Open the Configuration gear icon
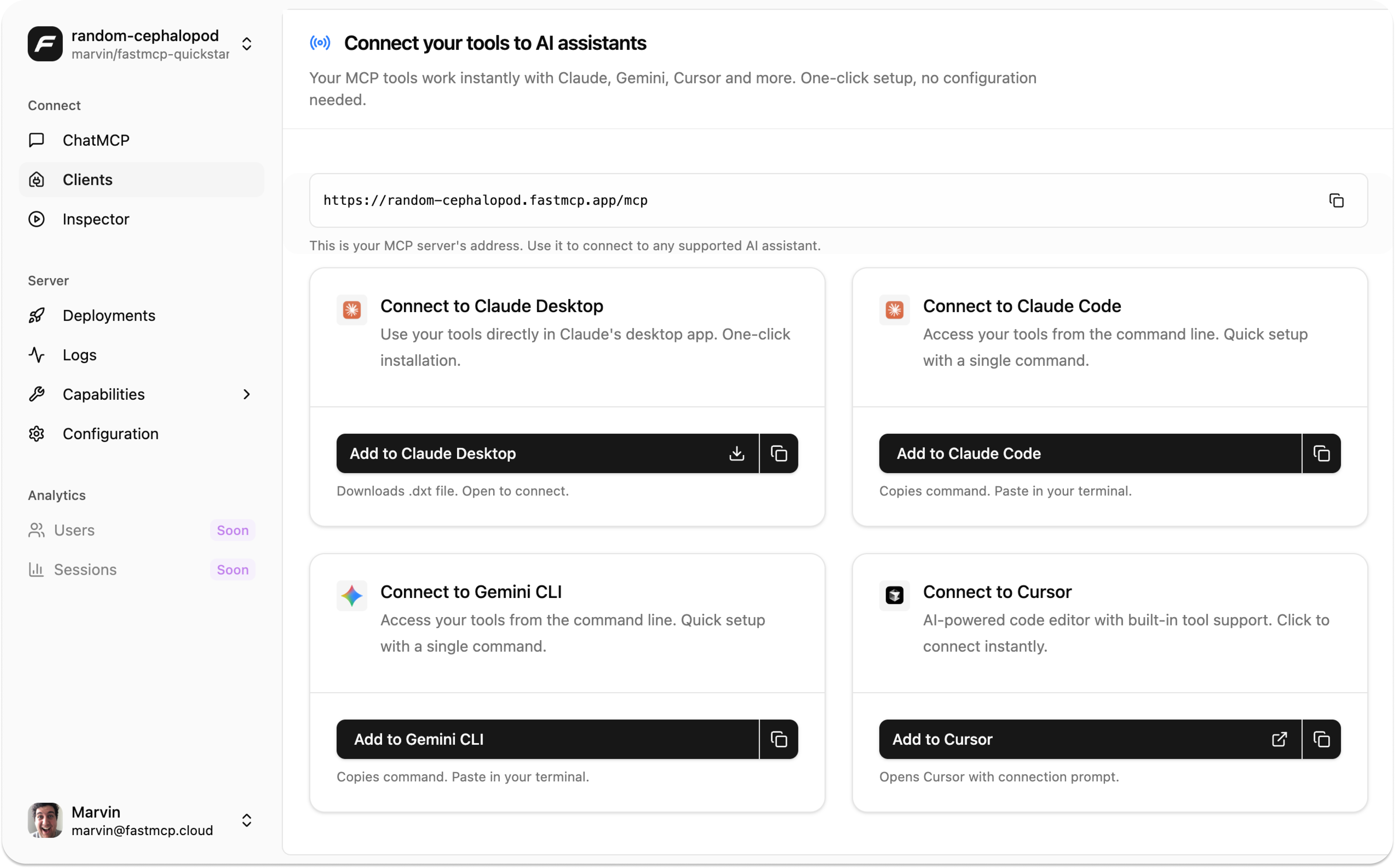This screenshot has width=1395, height=868. coord(37,433)
